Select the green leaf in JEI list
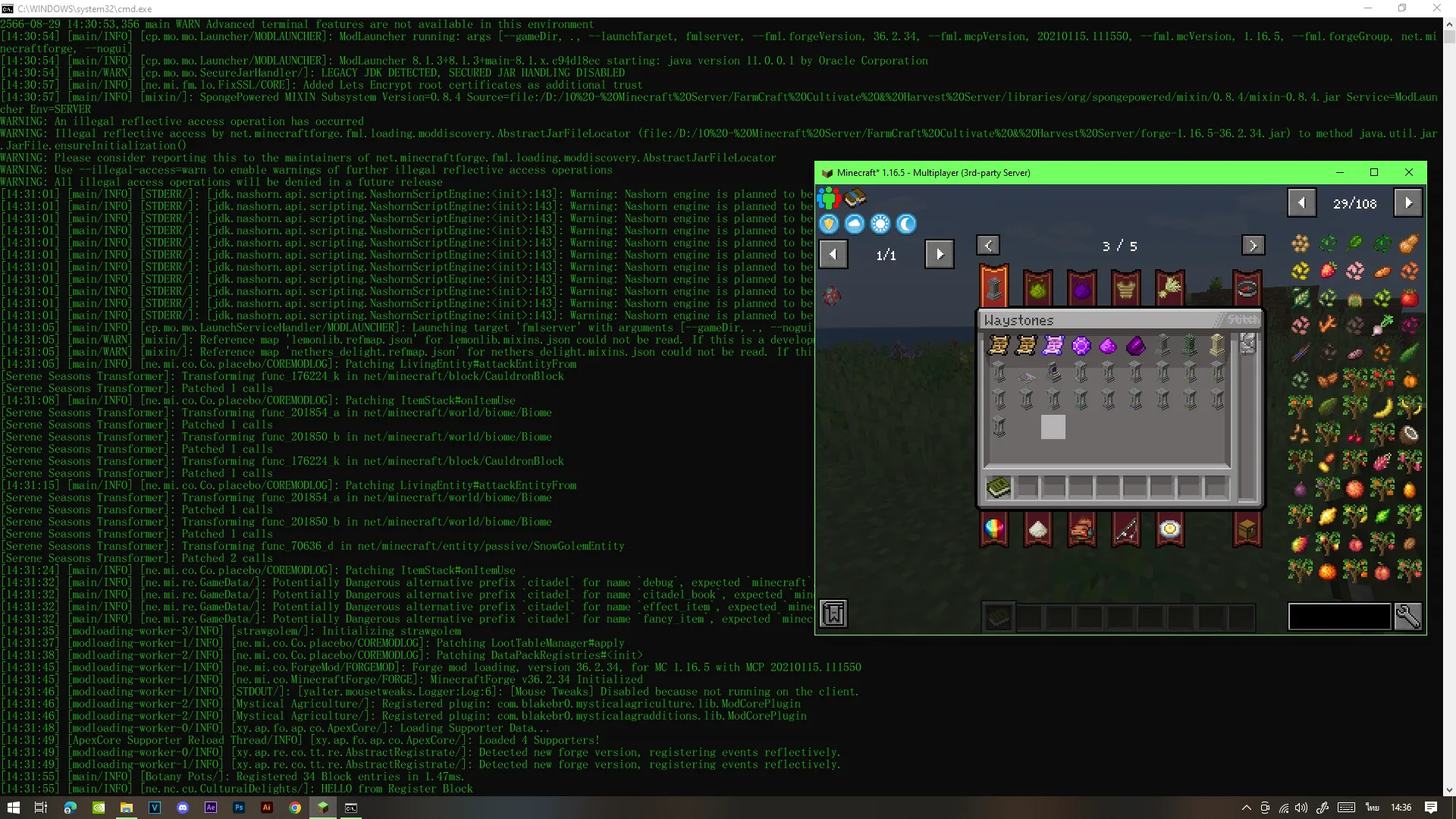 click(x=1355, y=243)
